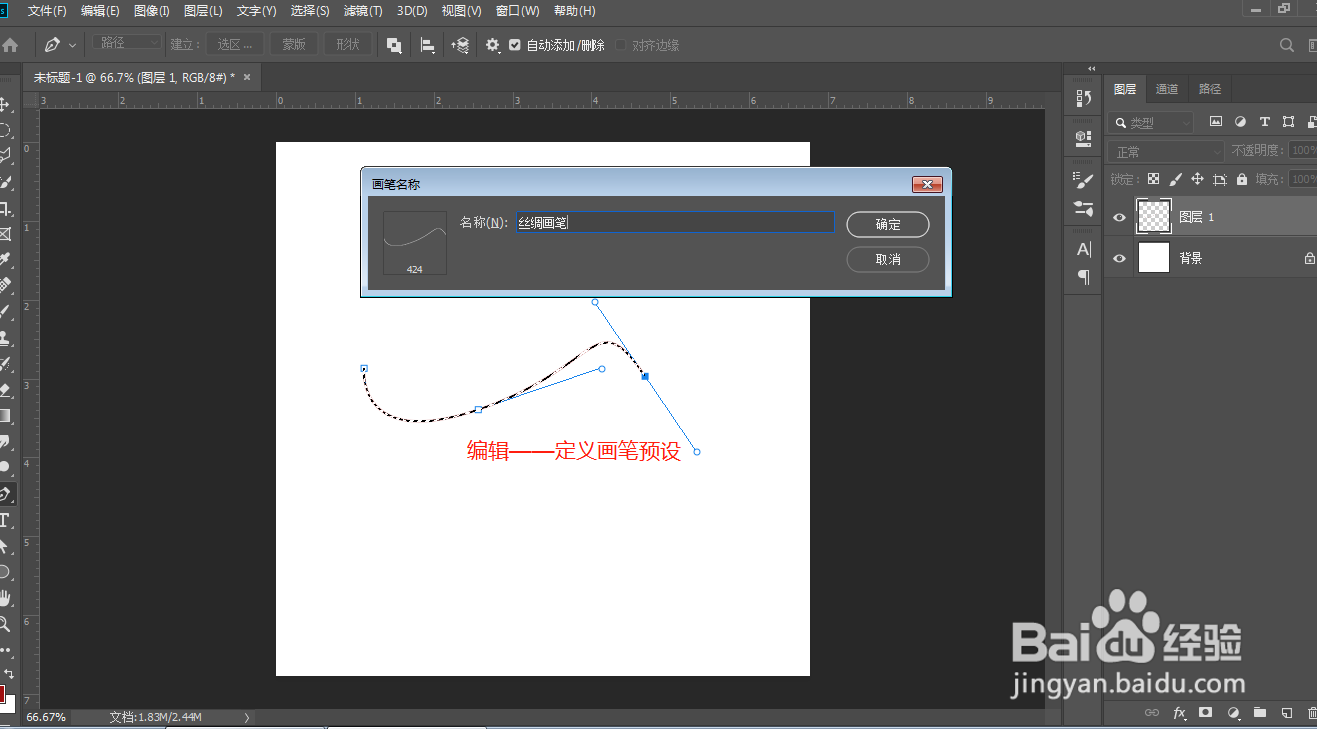Screen dimensions: 1317x729
Task: Select the Clone Stamp tool
Action: (x=5, y=338)
